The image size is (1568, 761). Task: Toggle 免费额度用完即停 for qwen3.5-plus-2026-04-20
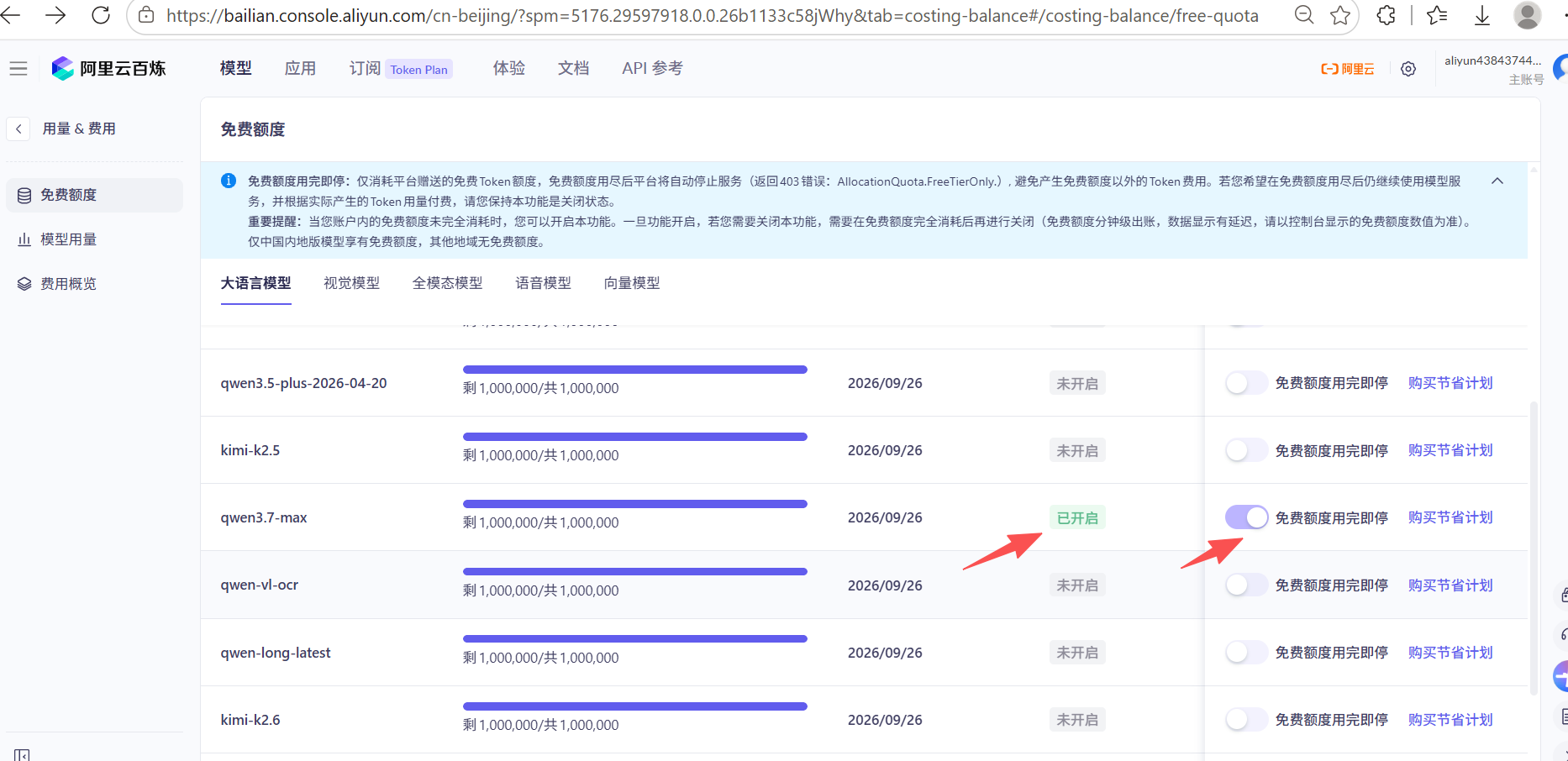1246,383
